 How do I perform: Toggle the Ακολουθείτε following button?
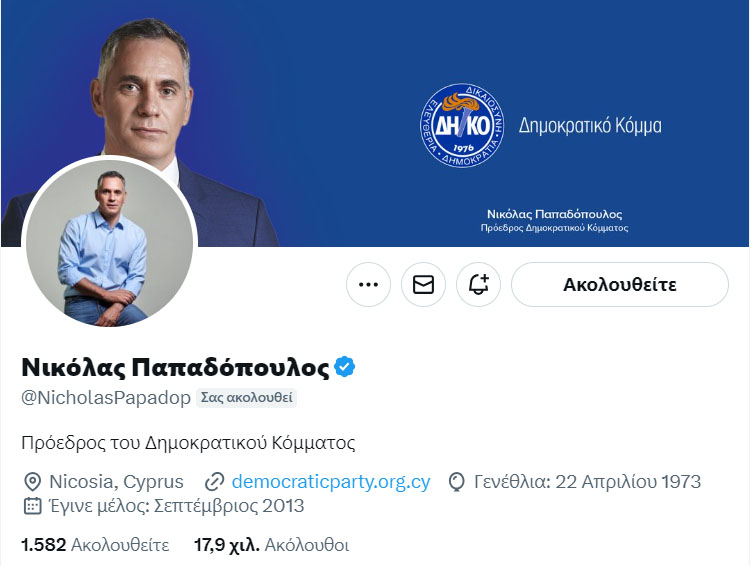pos(620,285)
